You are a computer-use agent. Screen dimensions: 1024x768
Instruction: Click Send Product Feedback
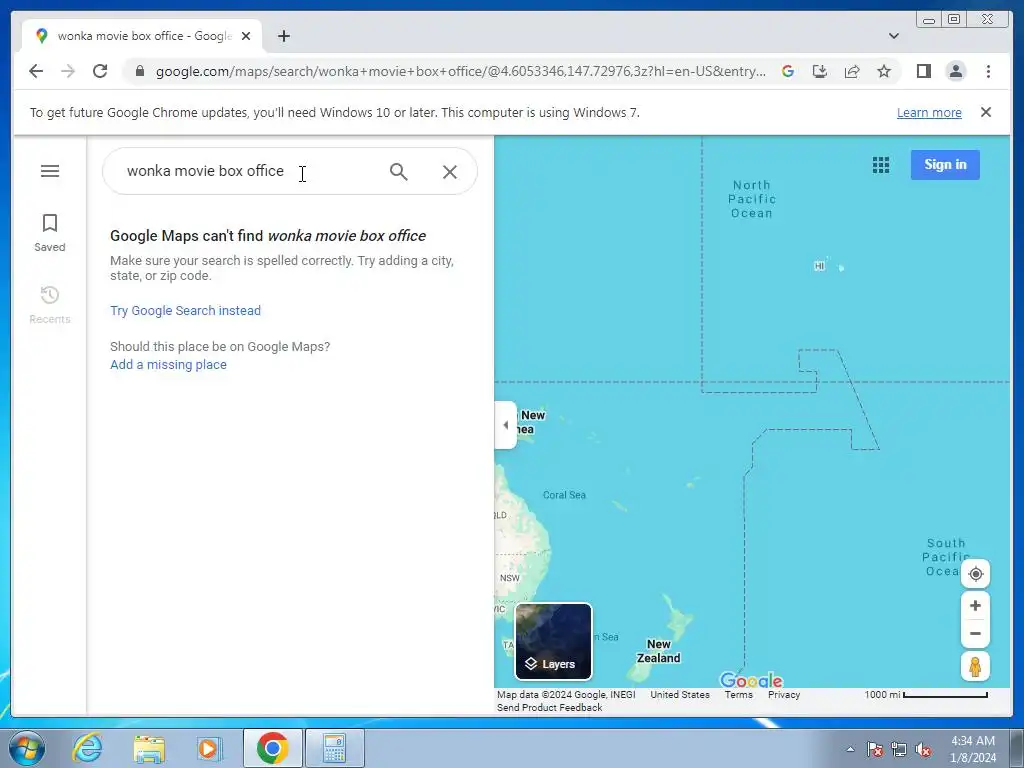pos(549,707)
